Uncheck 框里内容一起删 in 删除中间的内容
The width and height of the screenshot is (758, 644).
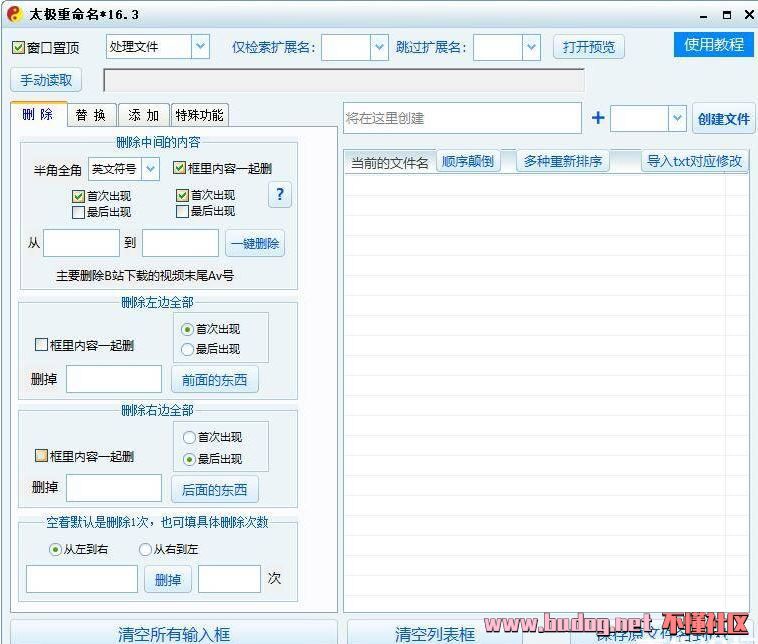coord(180,169)
